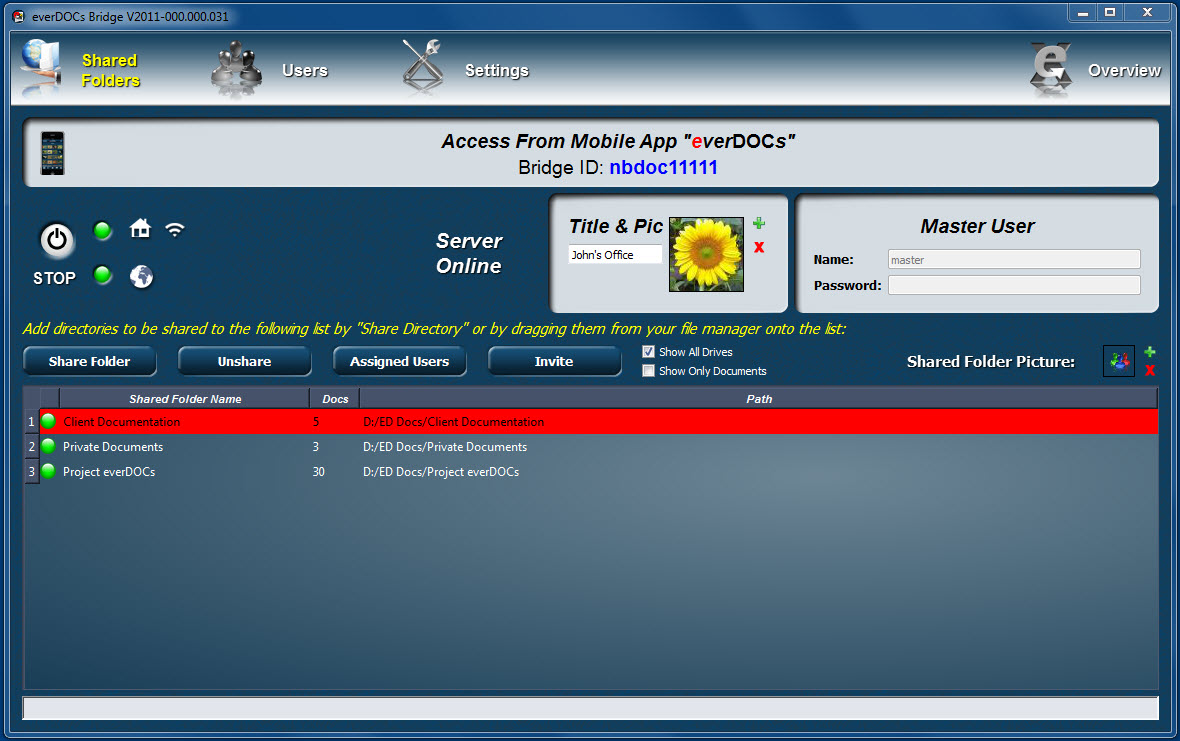This screenshot has height=741, width=1180.
Task: Click the shared folder picture thumbnail
Action: pos(1119,361)
